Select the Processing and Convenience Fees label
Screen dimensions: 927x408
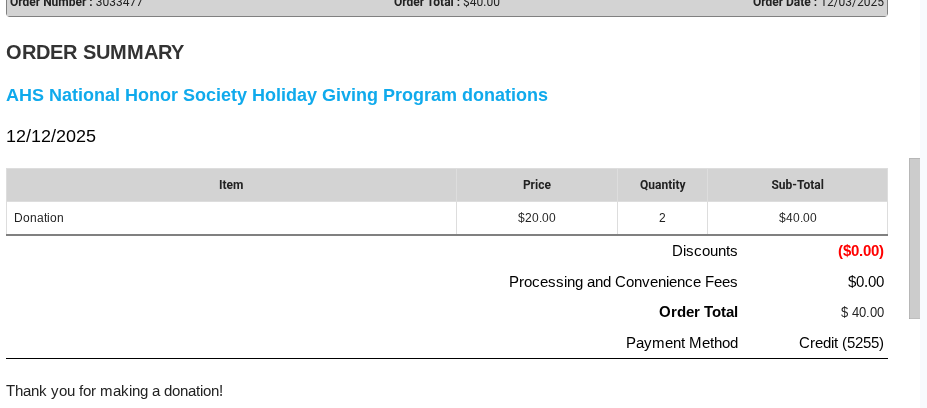pyautogui.click(x=623, y=282)
